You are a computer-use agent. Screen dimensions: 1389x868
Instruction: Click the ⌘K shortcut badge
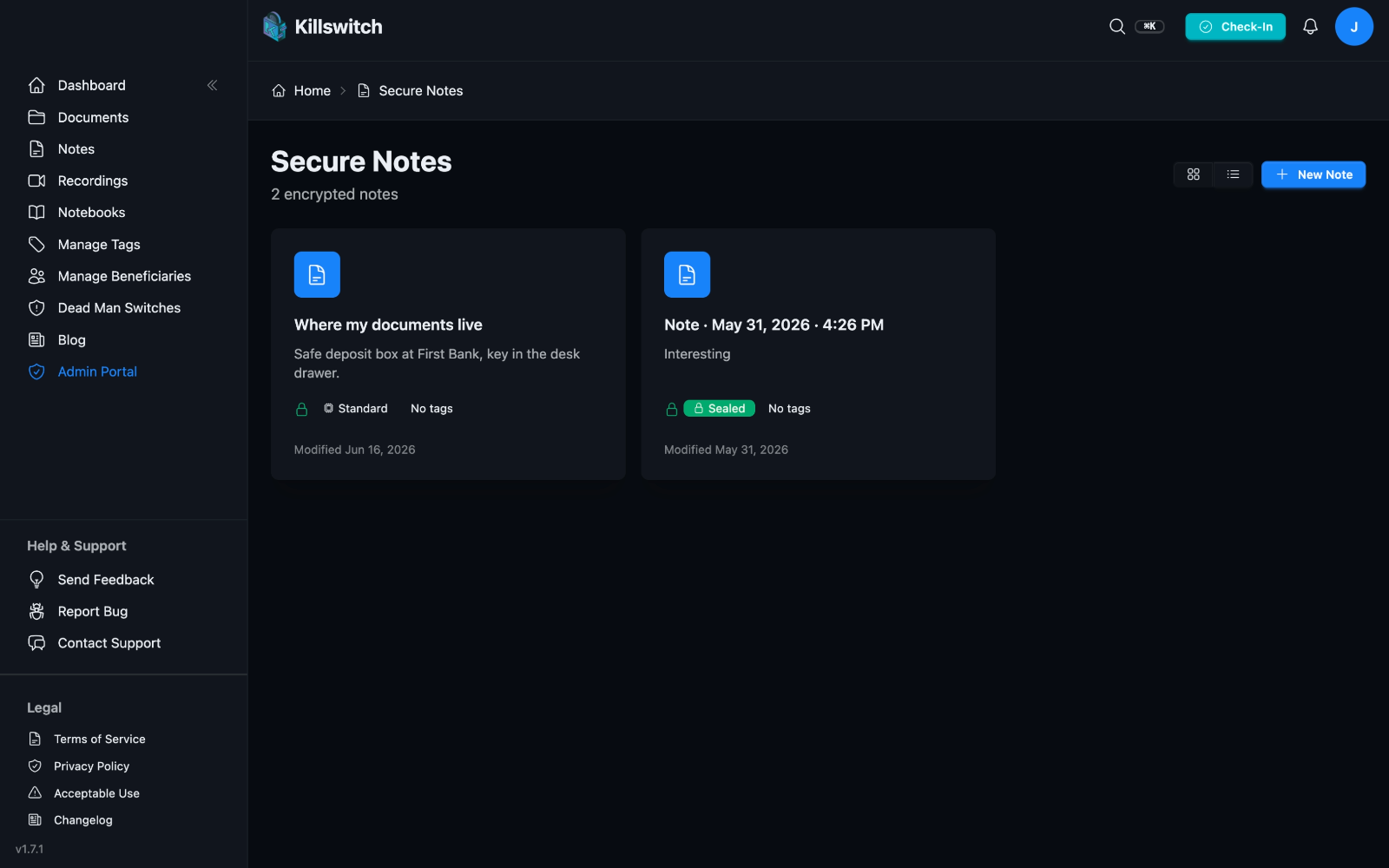coord(1149,26)
